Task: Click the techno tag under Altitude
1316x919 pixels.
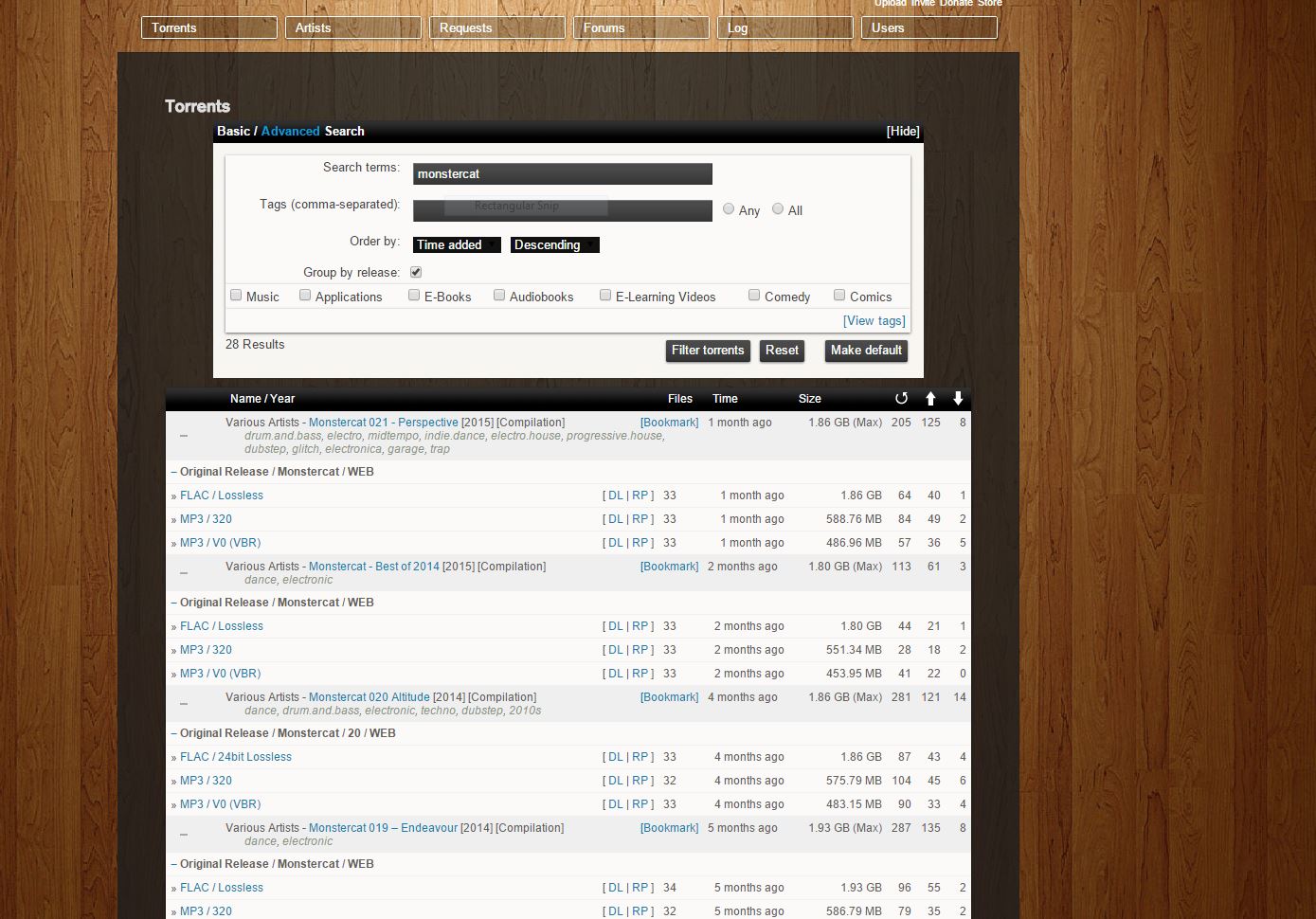Action: tap(438, 711)
